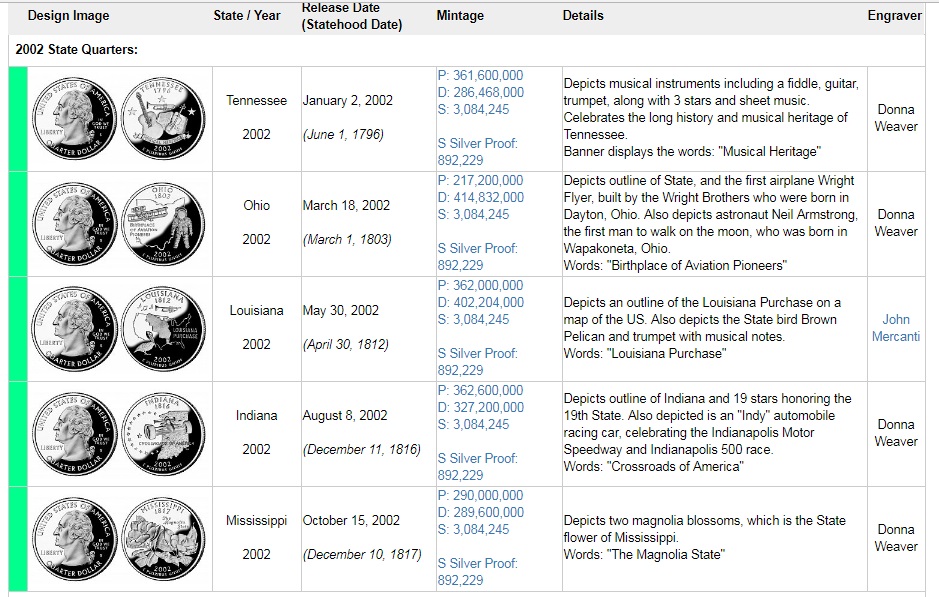Click Indiana D mintage 327,200,000
The width and height of the screenshot is (939, 597).
[480, 407]
